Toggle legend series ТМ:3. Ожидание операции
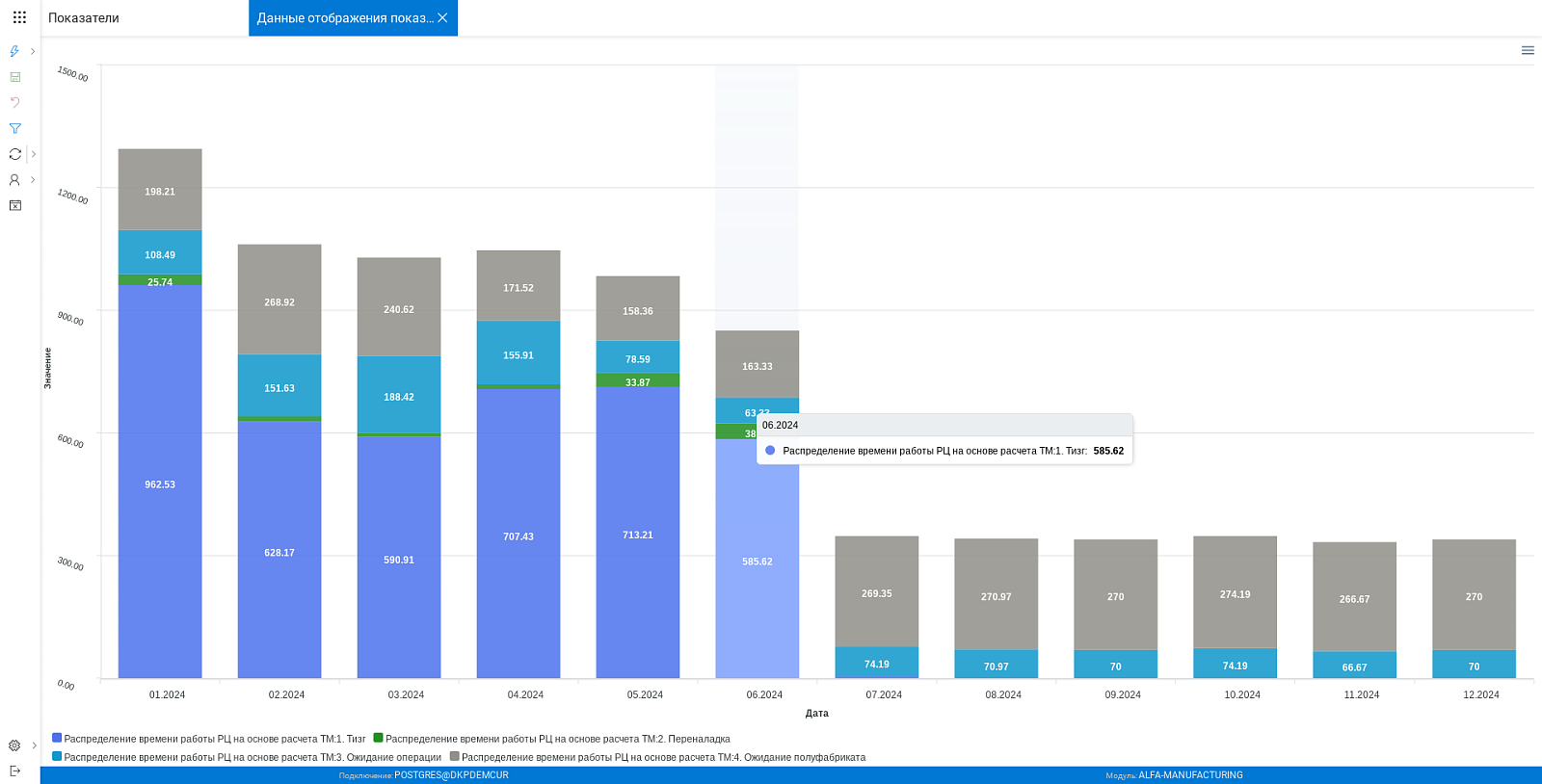The width and height of the screenshot is (1542, 784). point(247,757)
